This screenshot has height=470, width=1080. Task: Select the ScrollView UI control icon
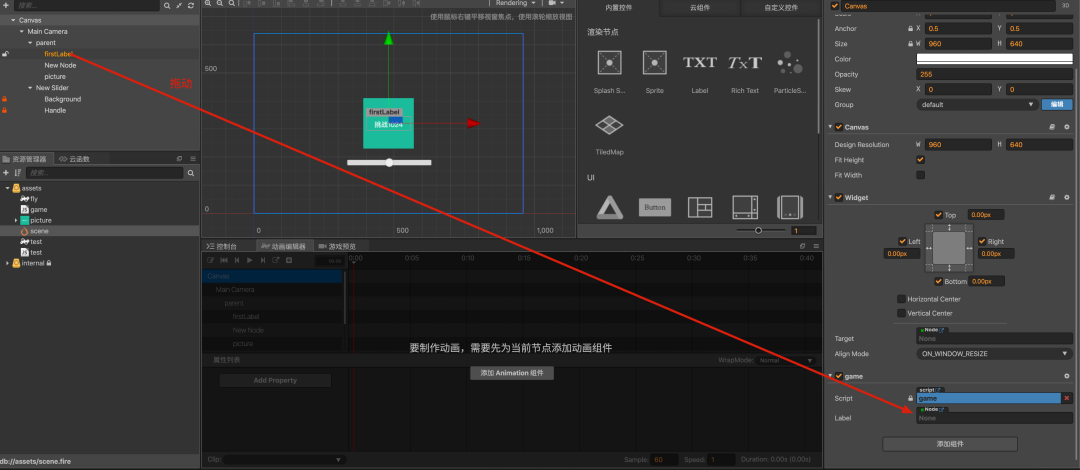[745, 207]
